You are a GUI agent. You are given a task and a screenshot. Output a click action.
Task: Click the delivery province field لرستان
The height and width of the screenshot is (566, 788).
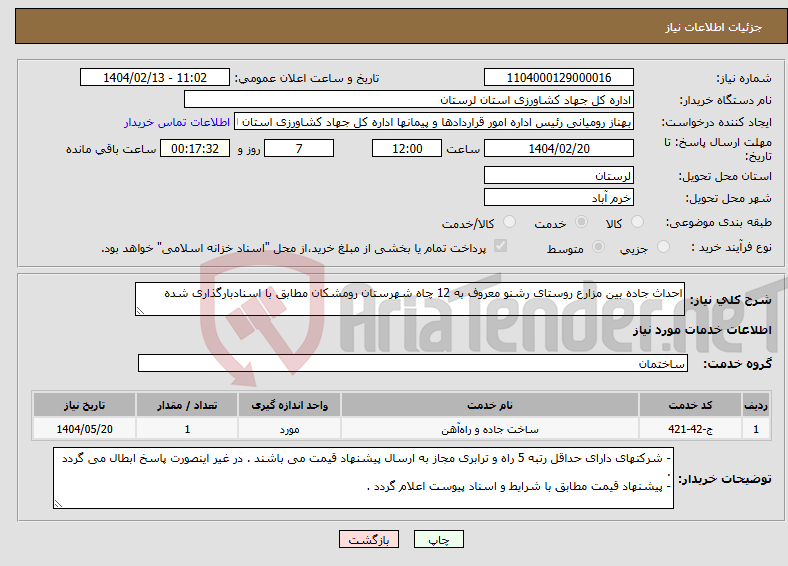pos(558,175)
